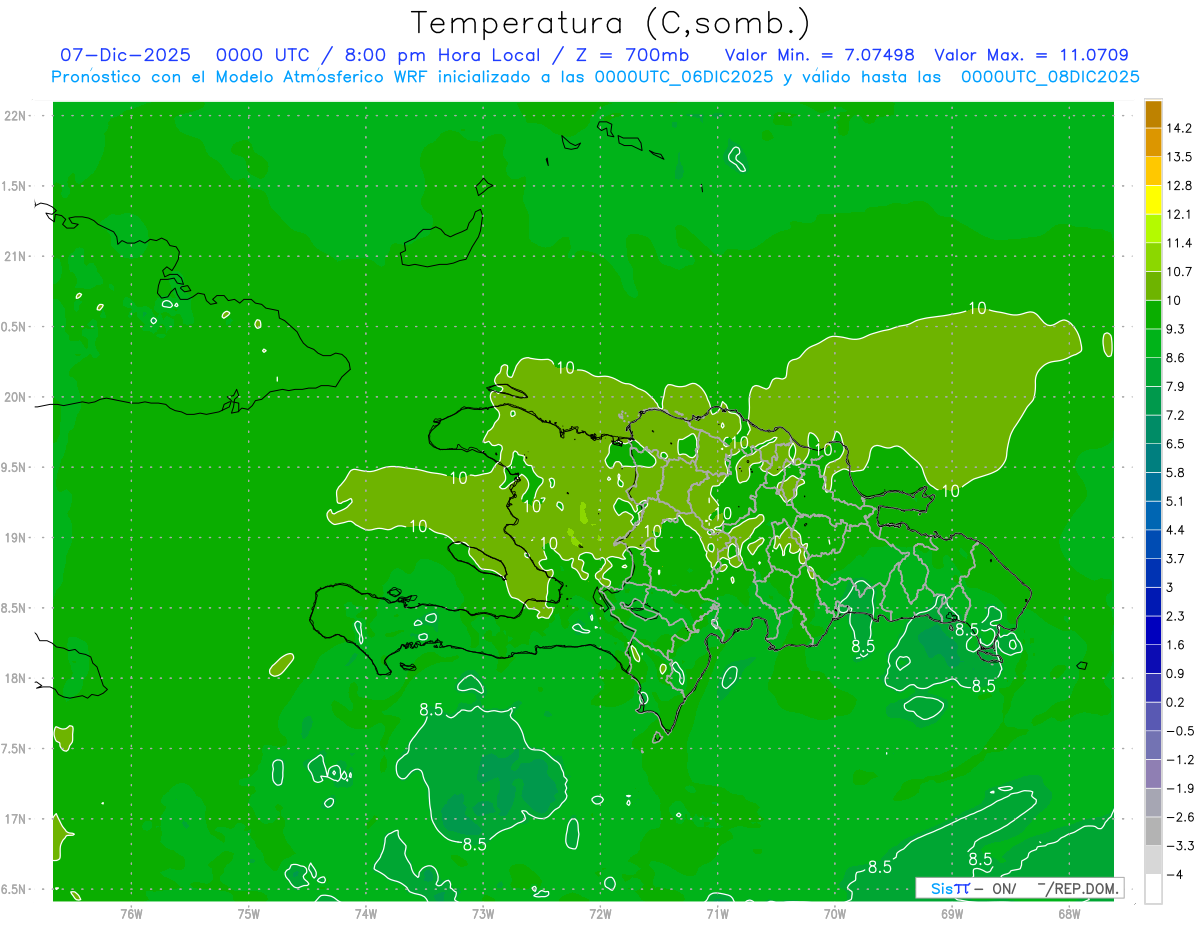This screenshot has height=927, width=1200.
Task: Click the -4 colorbar label
Action: [x=1174, y=874]
